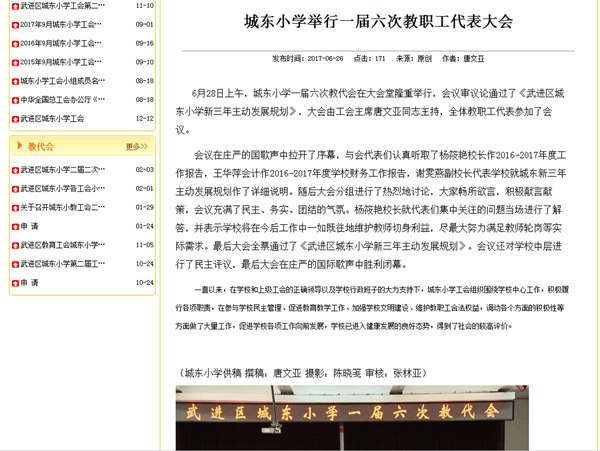Open the 申请 link dated 01-24
The width and height of the screenshot is (600, 451).
[x=29, y=226]
